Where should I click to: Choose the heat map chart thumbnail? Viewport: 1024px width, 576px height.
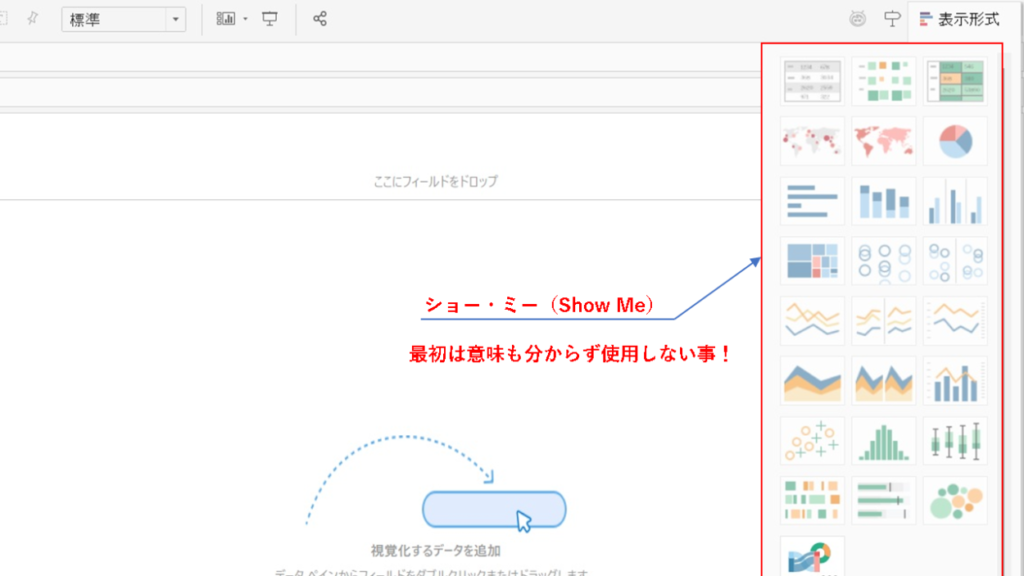pyautogui.click(x=883, y=81)
